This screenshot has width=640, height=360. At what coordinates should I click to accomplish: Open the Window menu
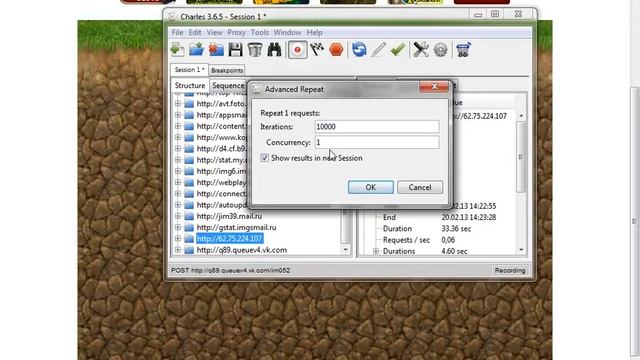287,32
